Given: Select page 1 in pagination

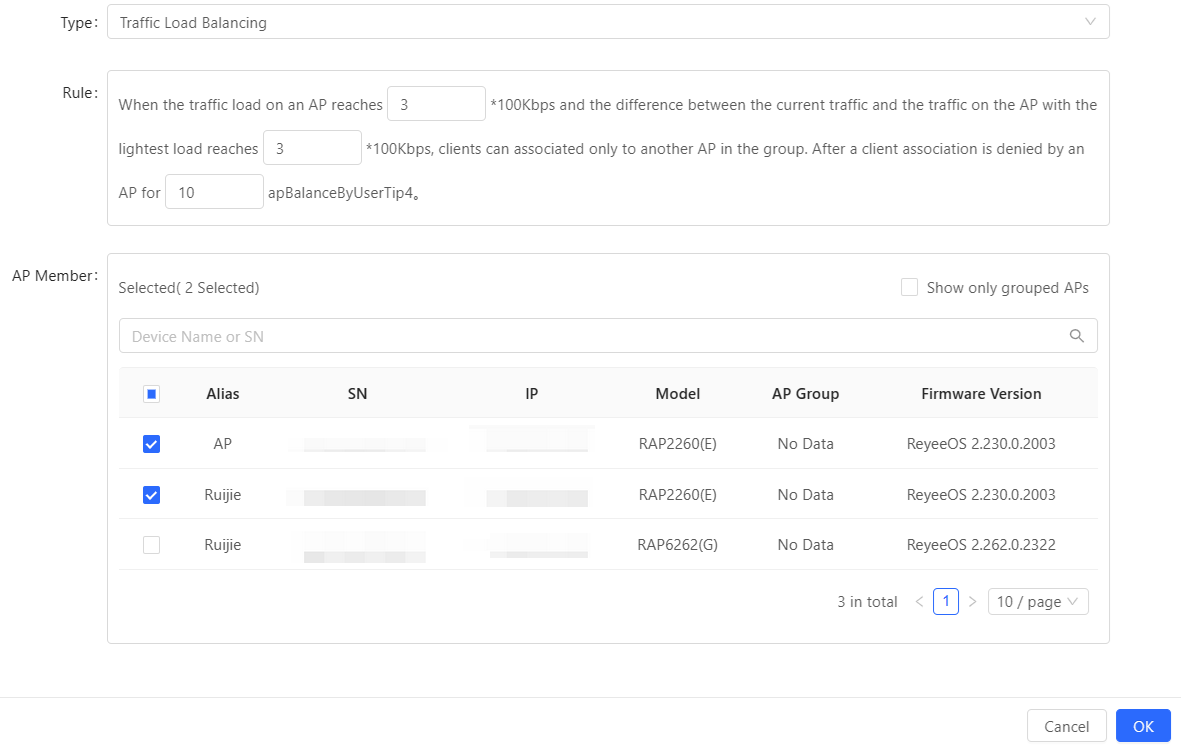Looking at the screenshot, I should click(945, 602).
